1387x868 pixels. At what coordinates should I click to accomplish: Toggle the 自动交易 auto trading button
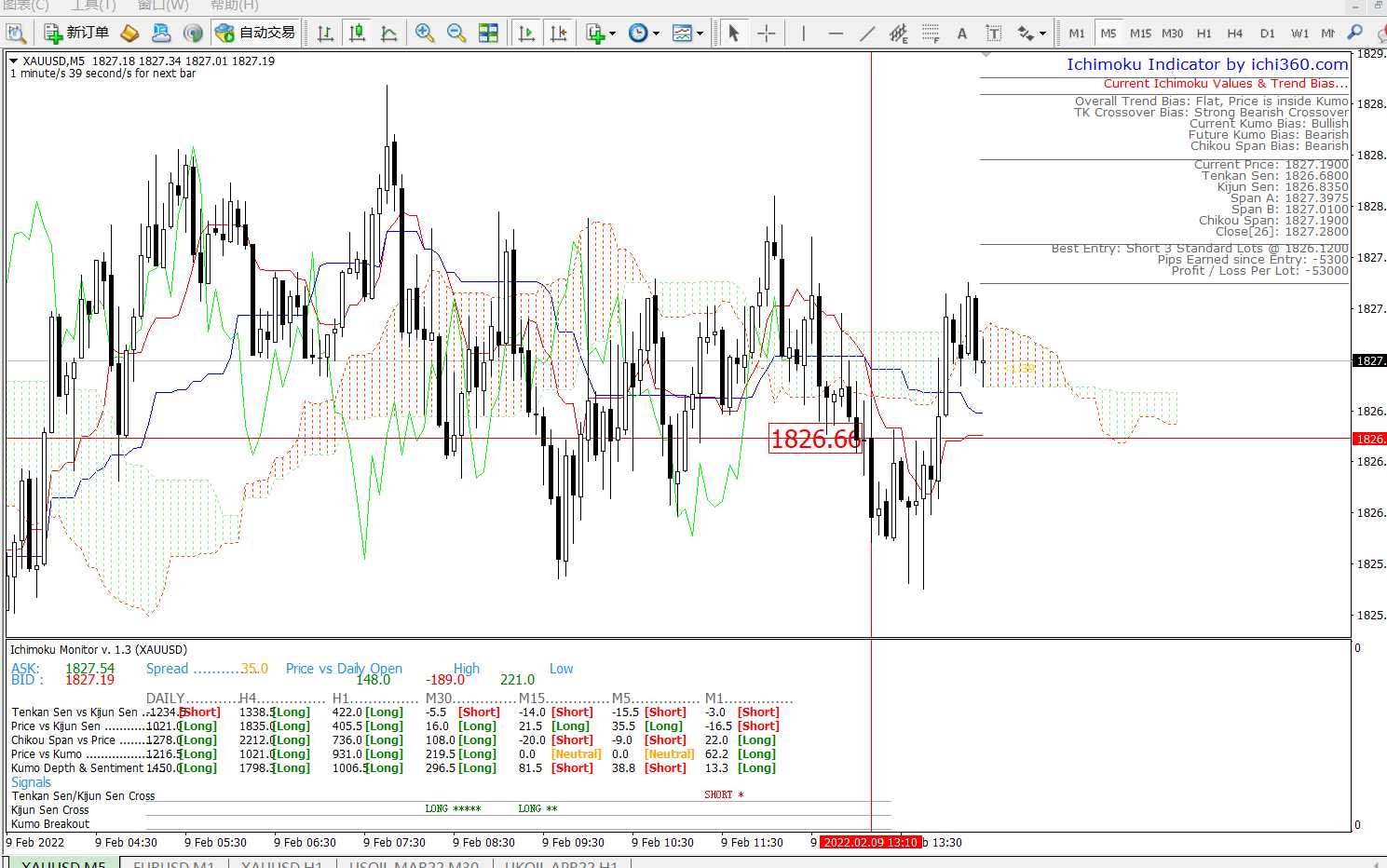pos(256,34)
